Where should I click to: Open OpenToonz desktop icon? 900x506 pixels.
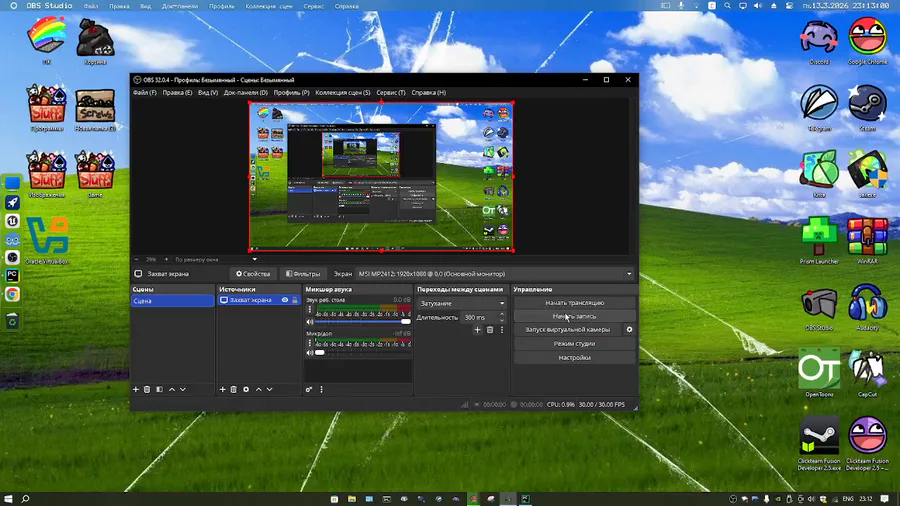coord(819,373)
